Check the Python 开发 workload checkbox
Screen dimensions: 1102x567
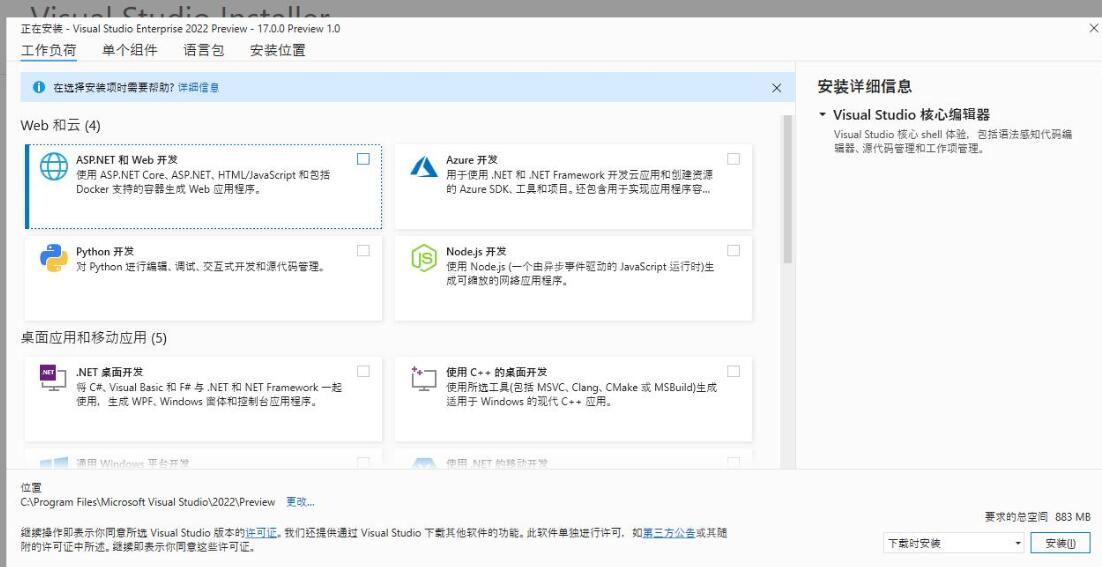point(363,250)
